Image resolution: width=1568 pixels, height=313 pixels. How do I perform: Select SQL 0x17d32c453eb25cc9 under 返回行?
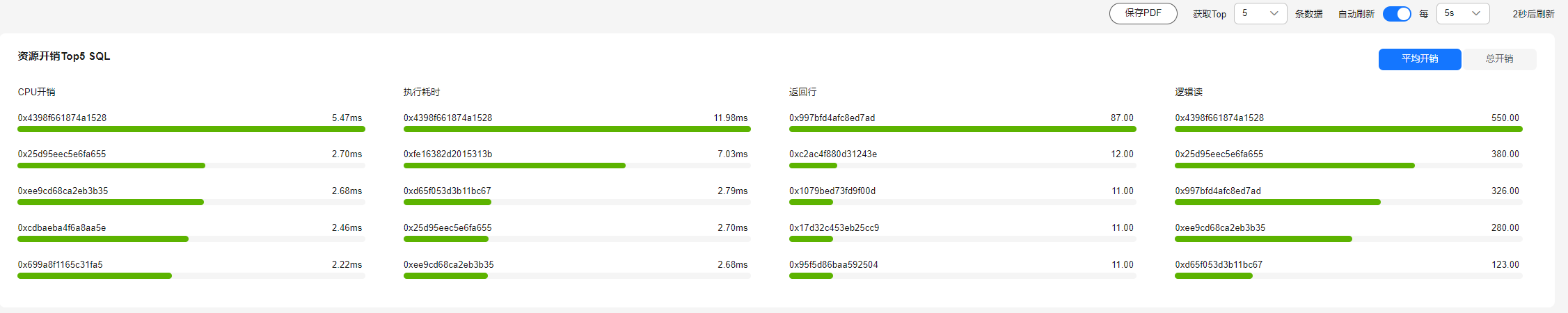(x=834, y=228)
